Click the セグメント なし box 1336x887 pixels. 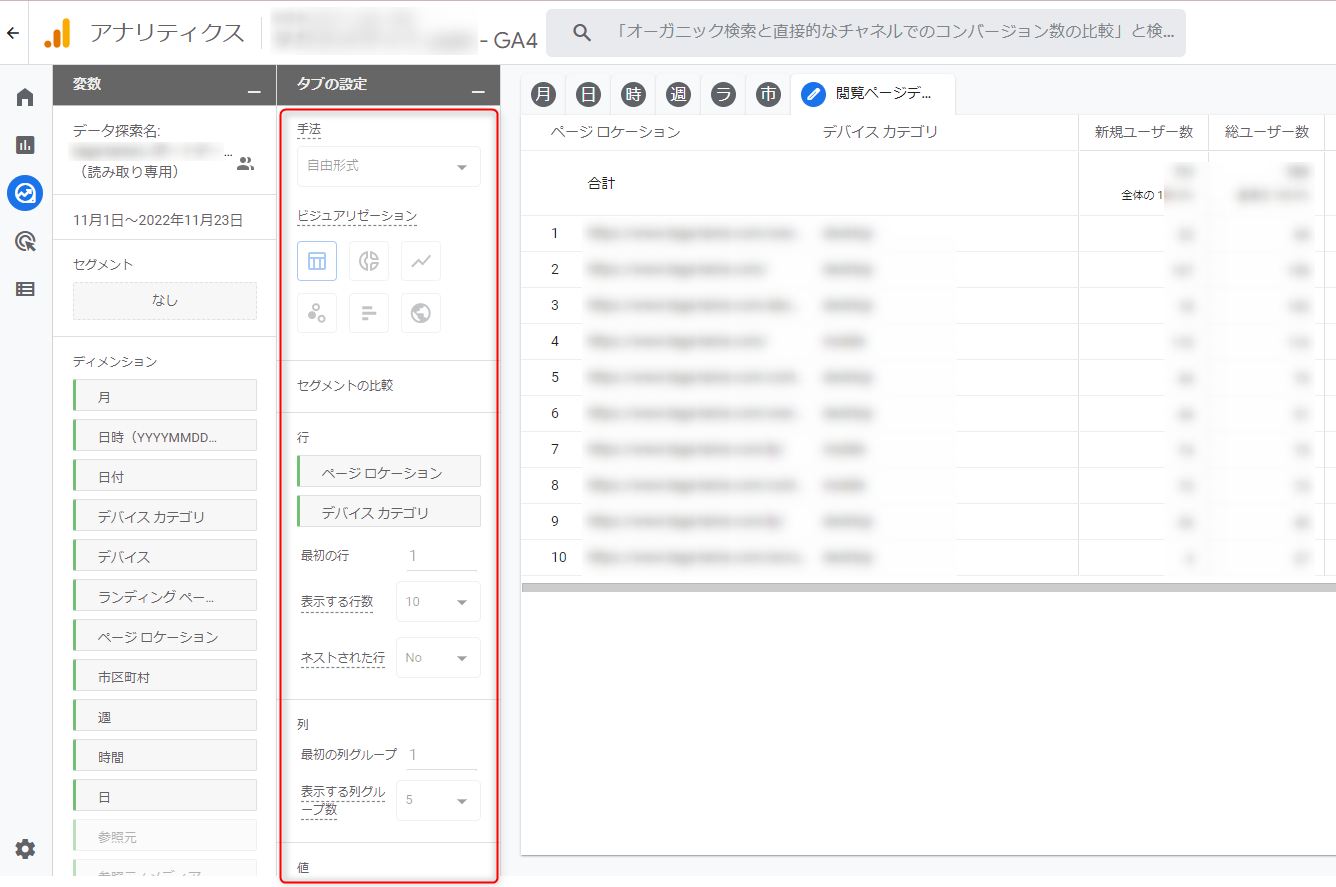coord(165,300)
